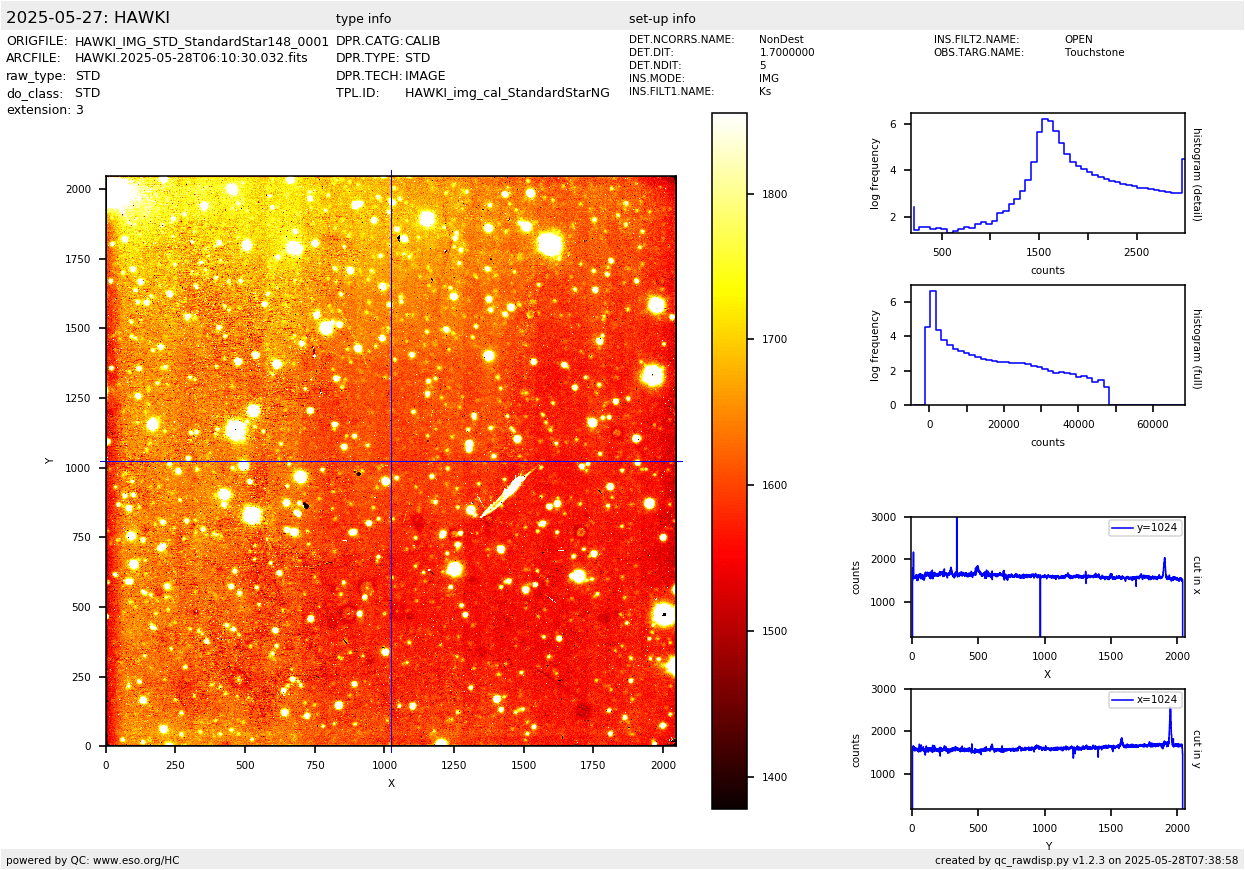Click the heat colorbar next to the image
This screenshot has width=1245, height=870.
click(729, 460)
